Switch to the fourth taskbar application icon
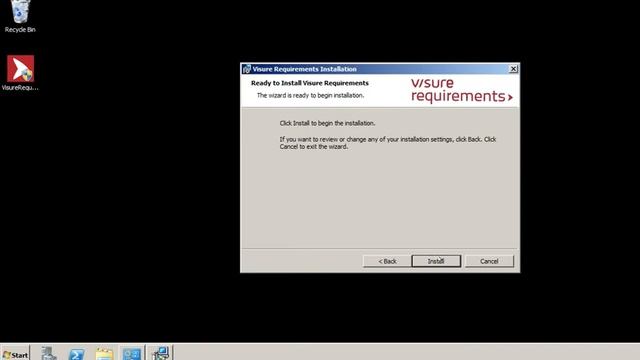Viewport: 640px width, 360px height. tap(132, 353)
